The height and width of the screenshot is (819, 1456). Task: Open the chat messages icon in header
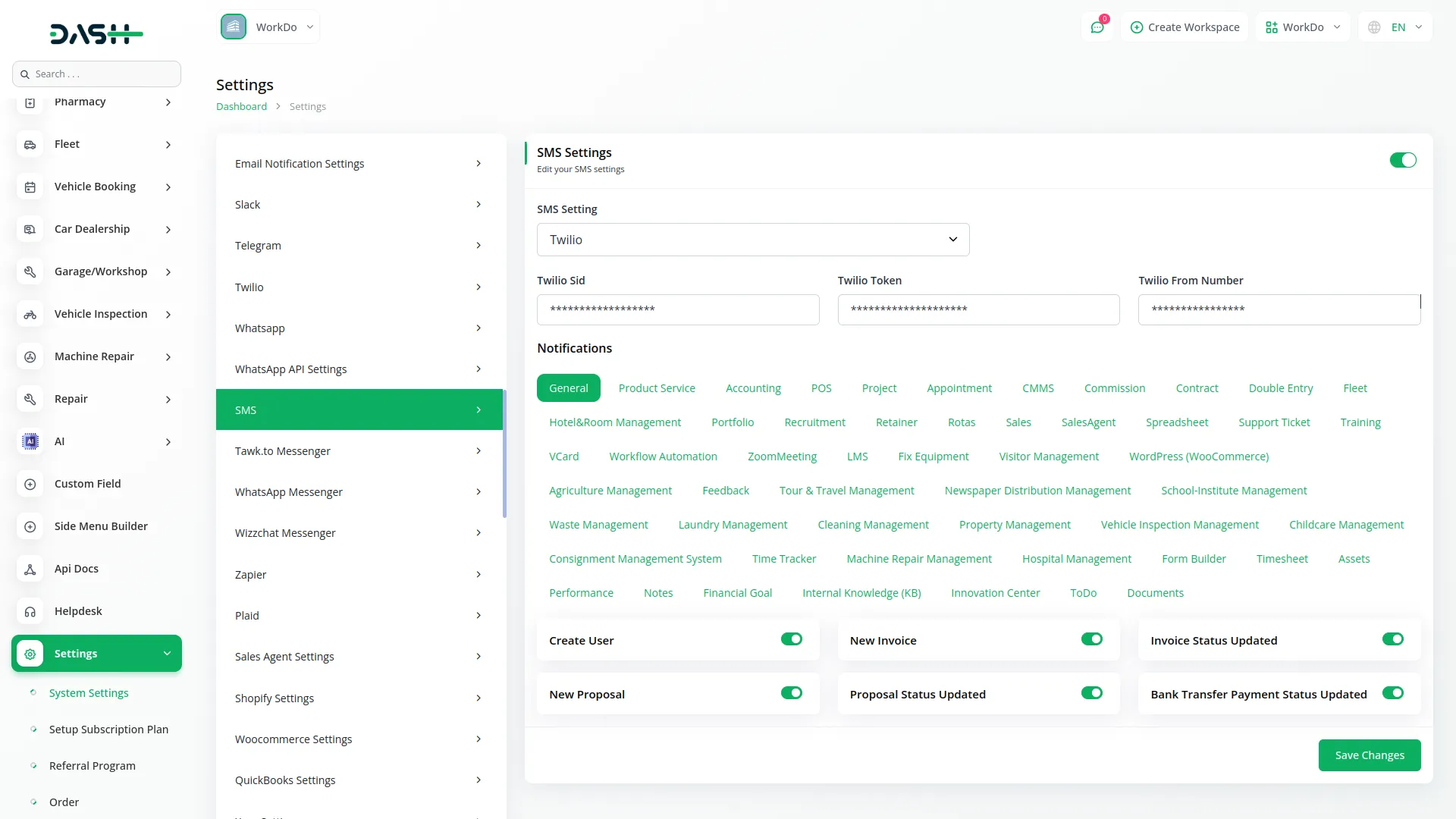(1097, 27)
